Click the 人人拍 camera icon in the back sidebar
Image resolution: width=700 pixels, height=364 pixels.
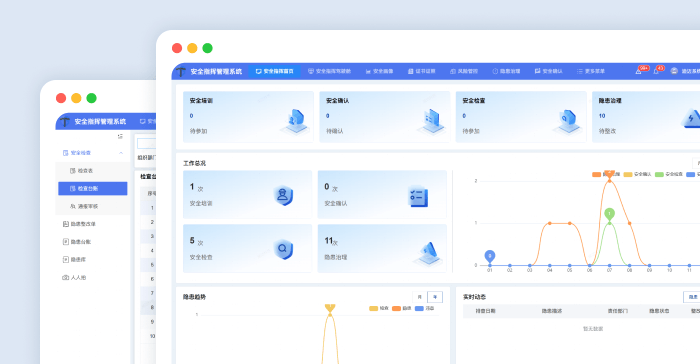coord(66,277)
